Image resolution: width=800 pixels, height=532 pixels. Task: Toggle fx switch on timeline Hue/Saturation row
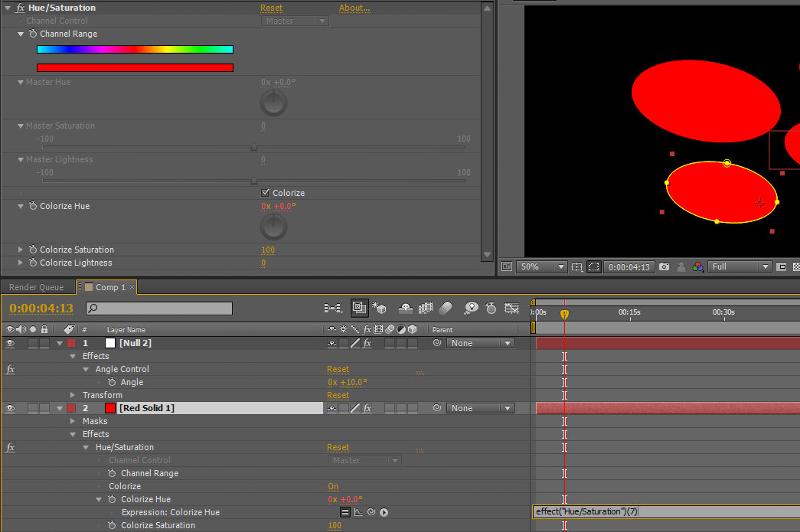click(x=10, y=447)
